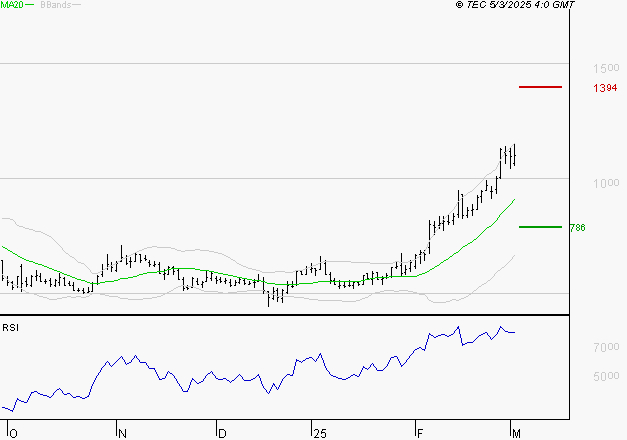Click the latest price bar at the chart's right end

514,155
